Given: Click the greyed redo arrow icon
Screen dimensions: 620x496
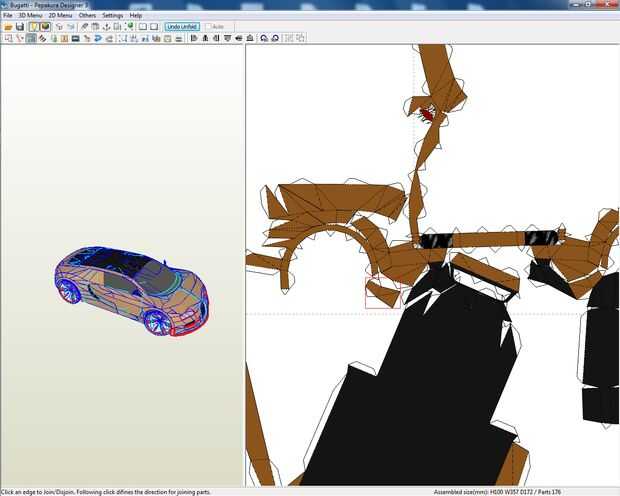Looking at the screenshot, I should coord(70,27).
